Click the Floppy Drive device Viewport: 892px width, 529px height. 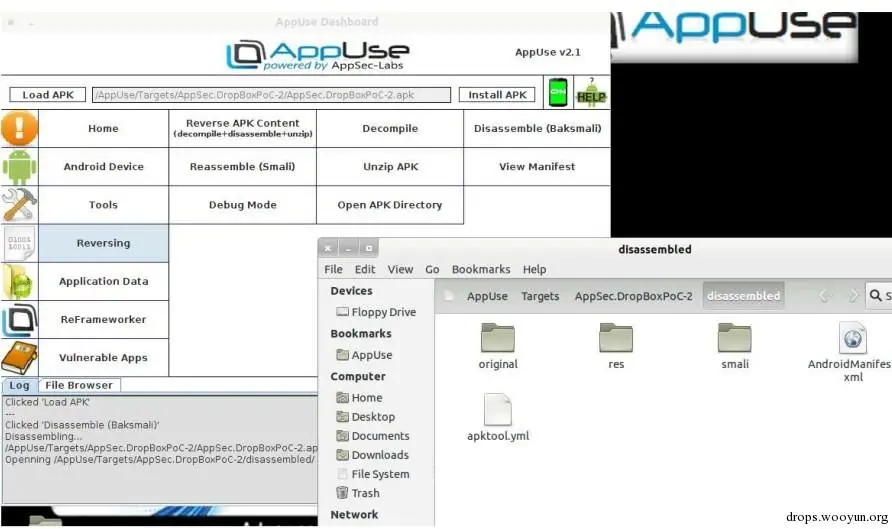pos(376,312)
